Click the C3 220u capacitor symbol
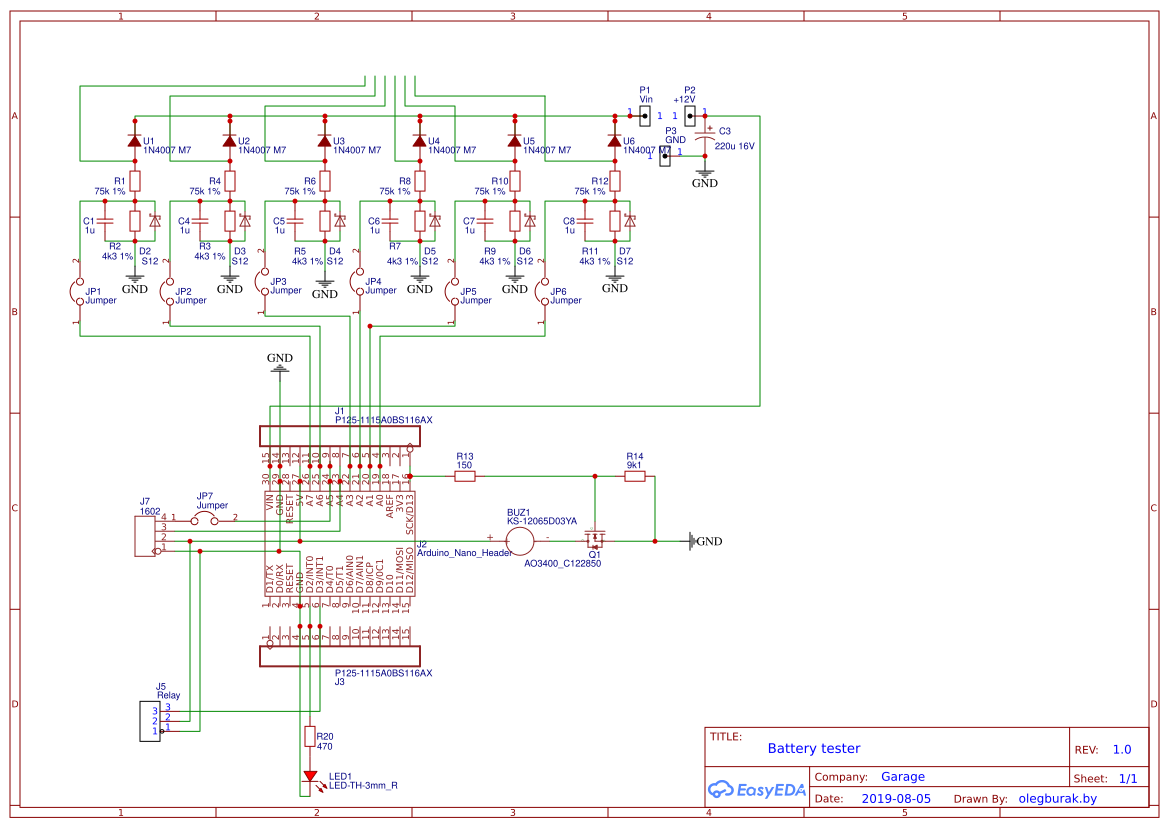The image size is (1169, 828). (705, 143)
